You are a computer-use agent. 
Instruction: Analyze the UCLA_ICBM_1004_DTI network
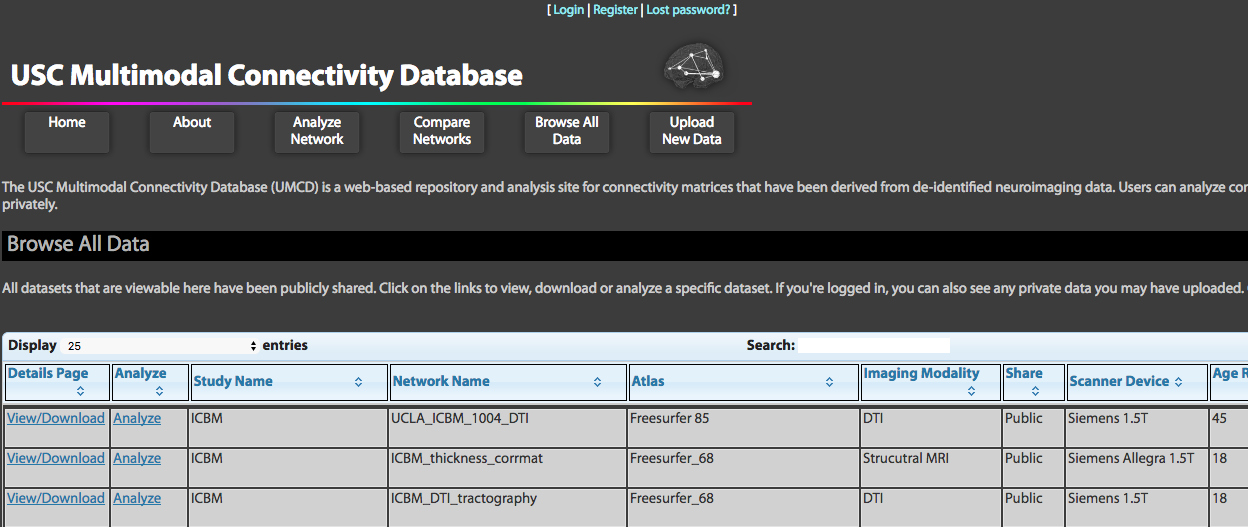[x=137, y=418]
